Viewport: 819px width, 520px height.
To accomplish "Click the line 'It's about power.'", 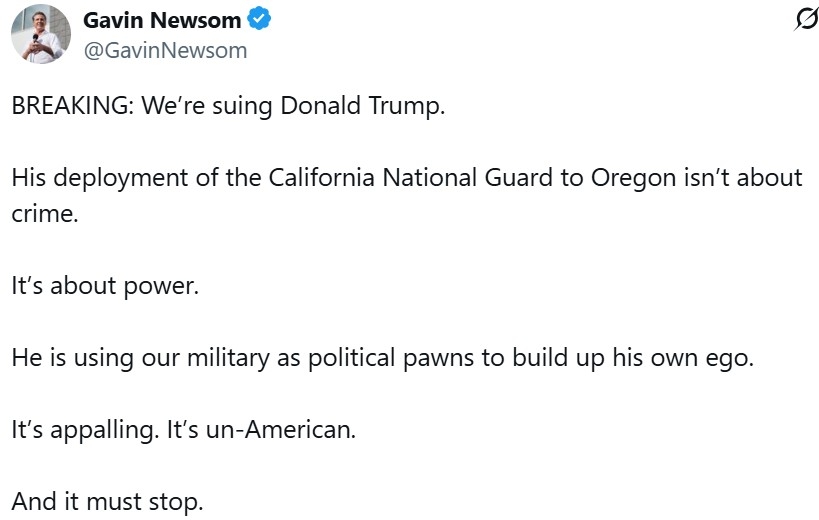I will [106, 286].
